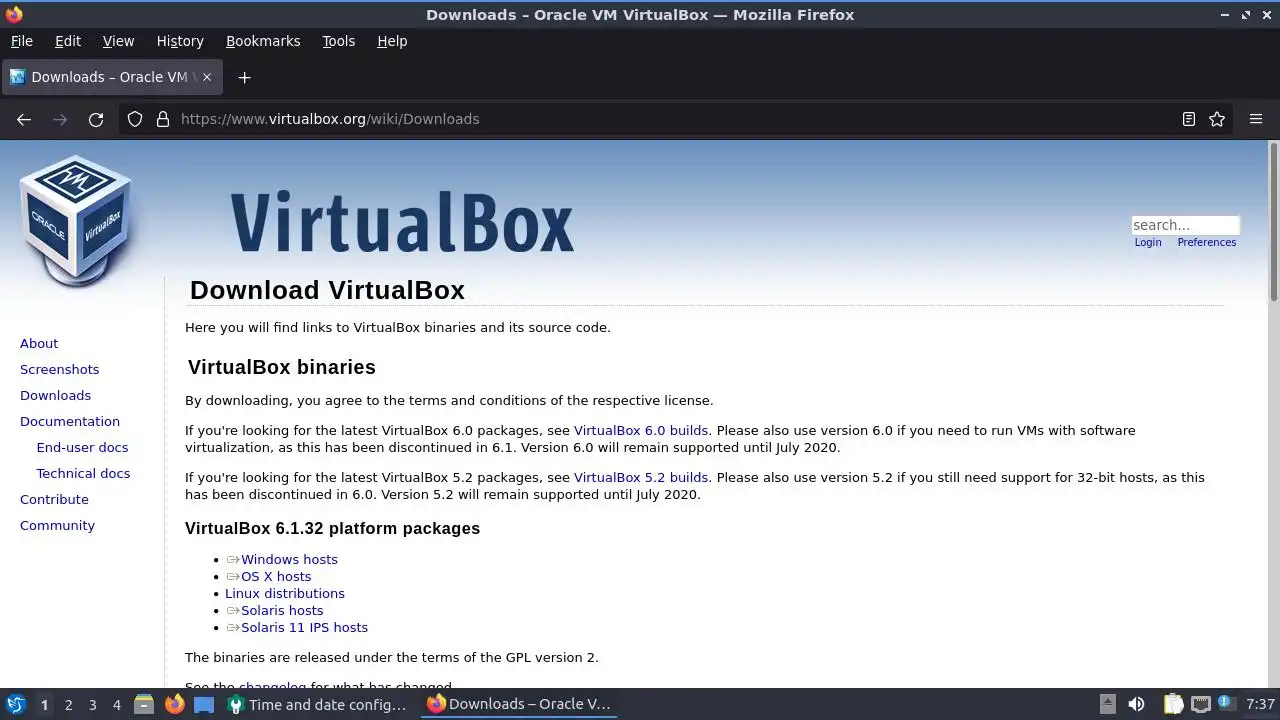Image resolution: width=1280 pixels, height=720 pixels.
Task: Click the network connection tray icon
Action: pyautogui.click(x=1201, y=704)
